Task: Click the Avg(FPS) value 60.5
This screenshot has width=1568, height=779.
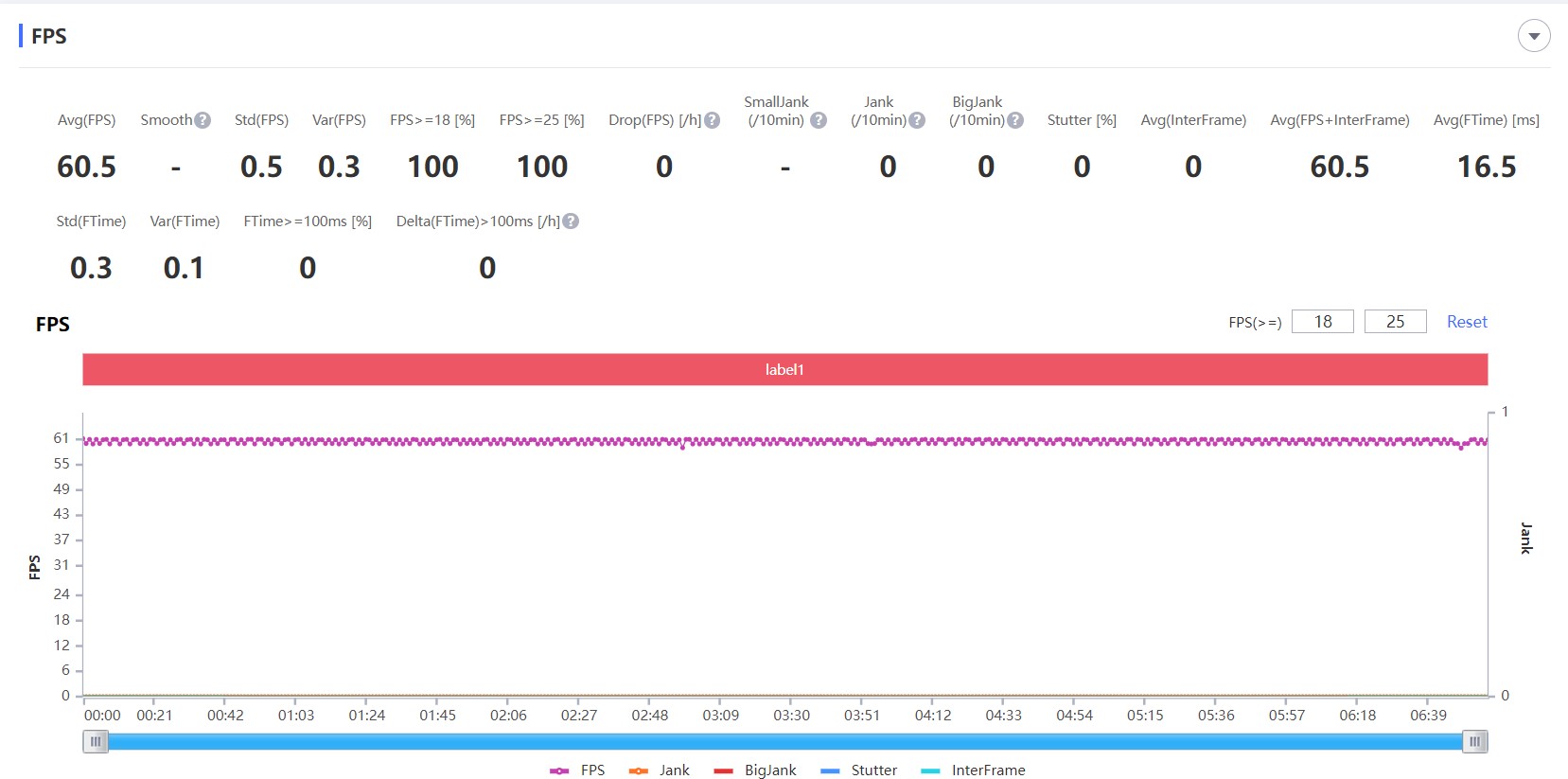Action: (x=86, y=167)
